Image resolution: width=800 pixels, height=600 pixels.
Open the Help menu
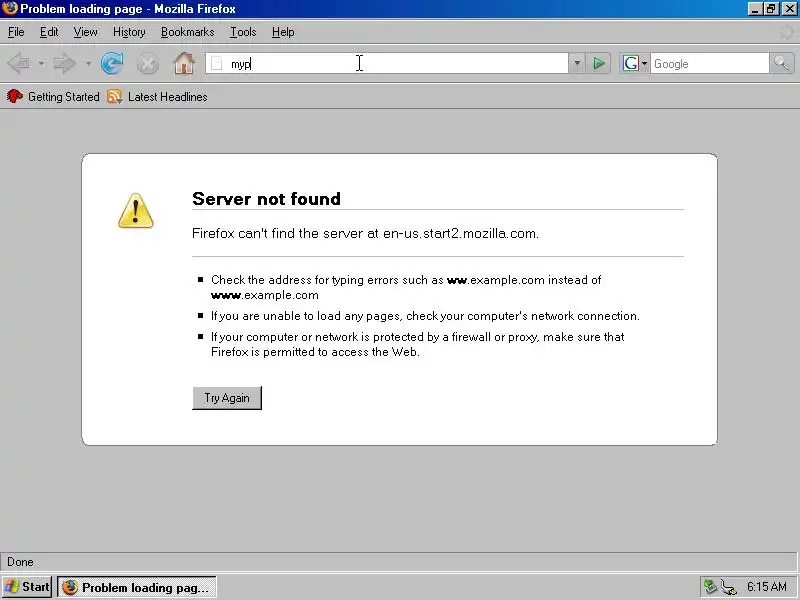[283, 32]
